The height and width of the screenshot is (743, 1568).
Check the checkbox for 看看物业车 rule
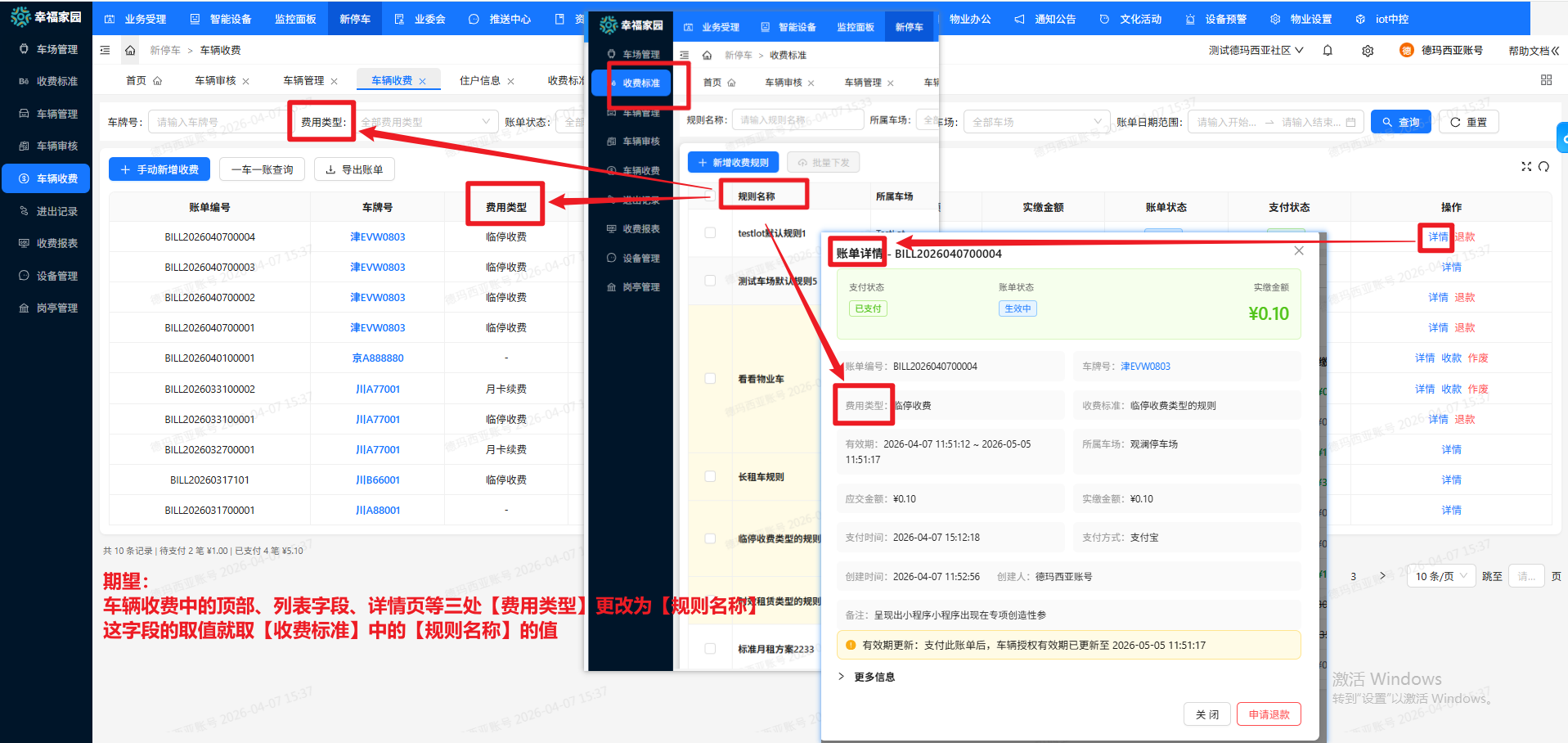point(709,378)
